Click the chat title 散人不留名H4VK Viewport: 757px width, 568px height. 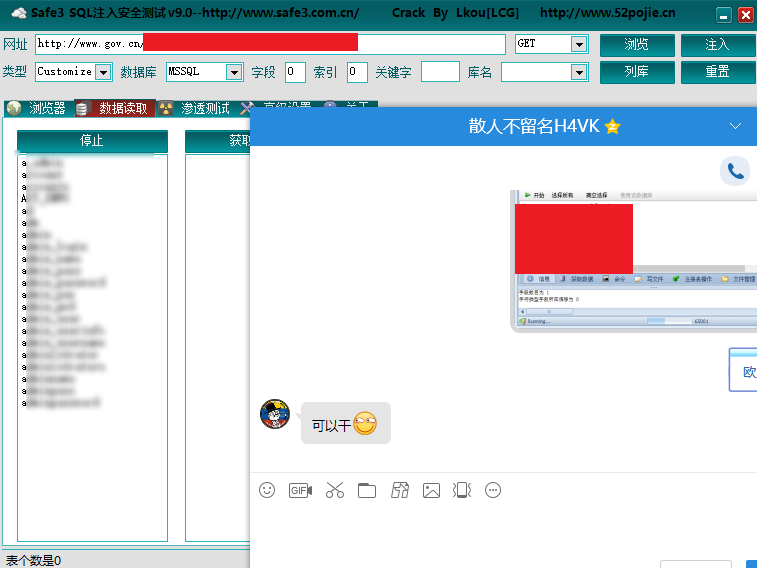(533, 126)
